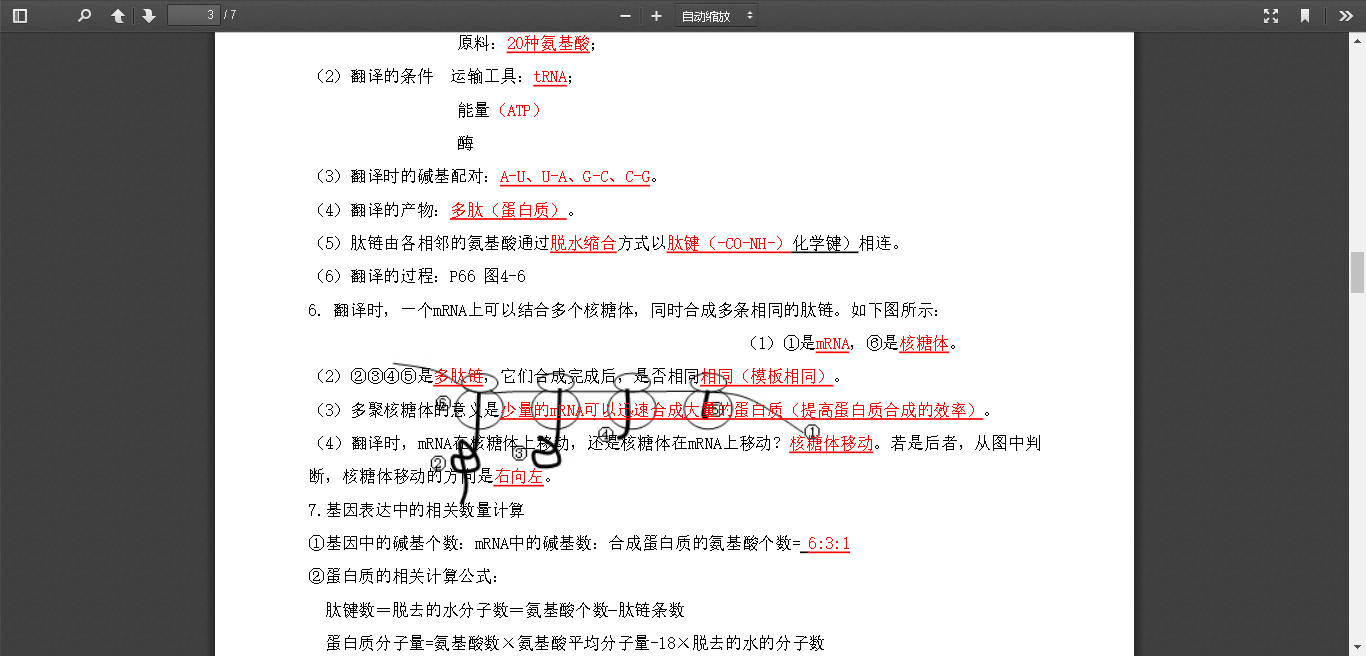Click the page number input field
The image size is (1366, 656).
click(x=193, y=15)
